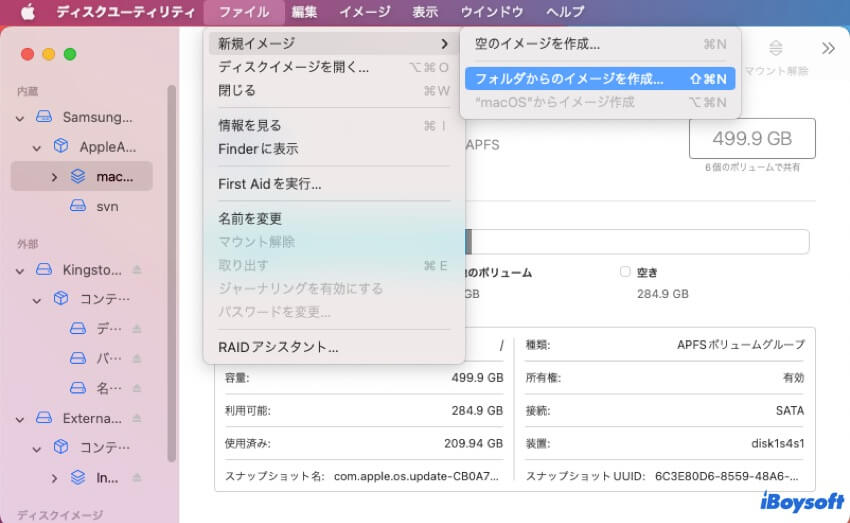Eject the Kingston disk
Image resolution: width=850 pixels, height=523 pixels.
137,269
